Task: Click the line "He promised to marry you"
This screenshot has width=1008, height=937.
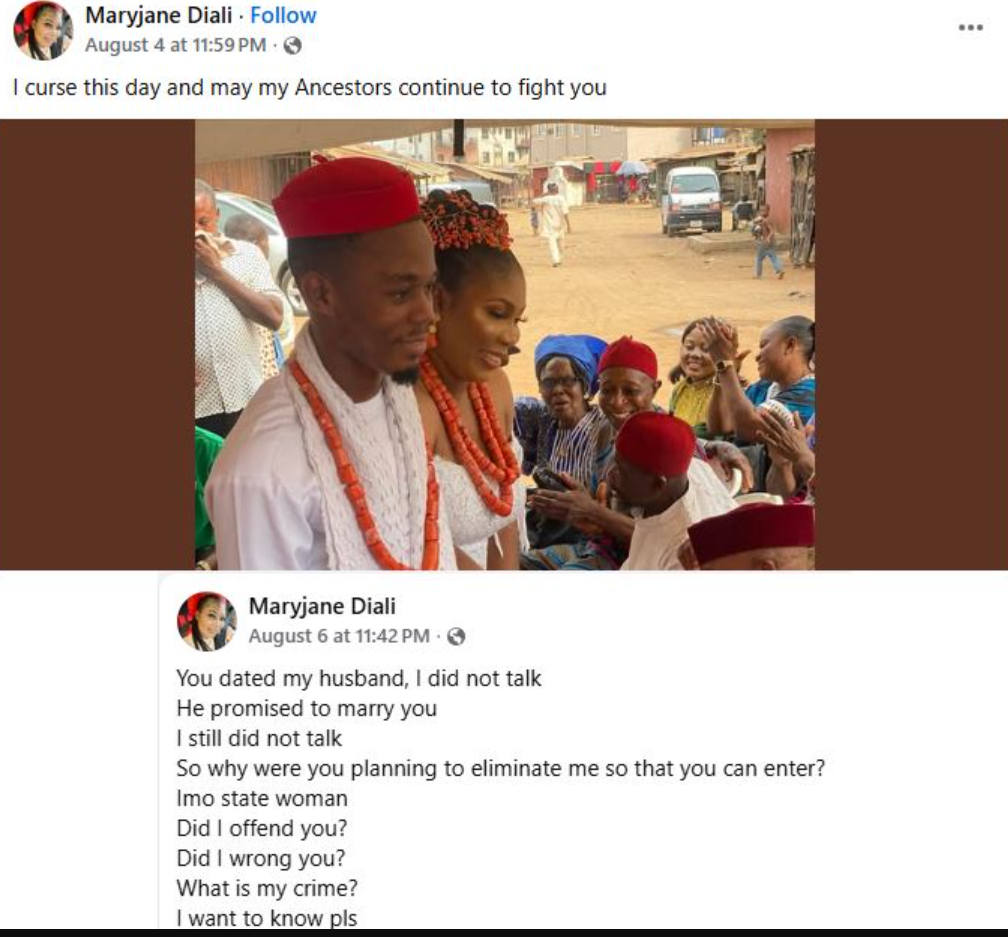Action: coord(306,708)
